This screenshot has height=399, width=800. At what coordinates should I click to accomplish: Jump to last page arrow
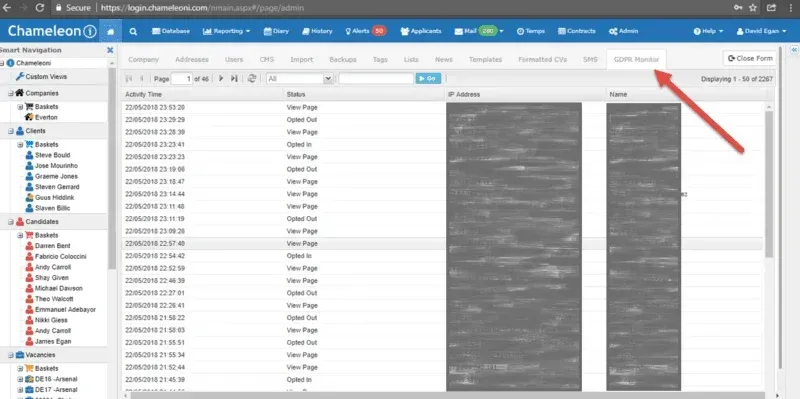[234, 79]
